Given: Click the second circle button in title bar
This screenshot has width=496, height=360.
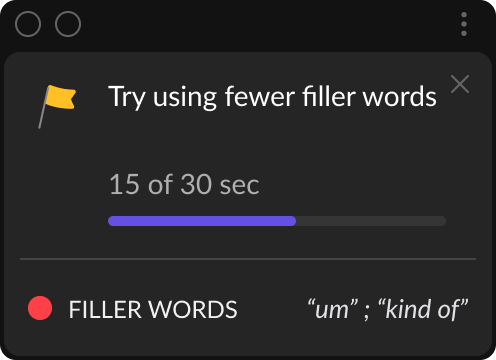Looking at the screenshot, I should coord(68,24).
